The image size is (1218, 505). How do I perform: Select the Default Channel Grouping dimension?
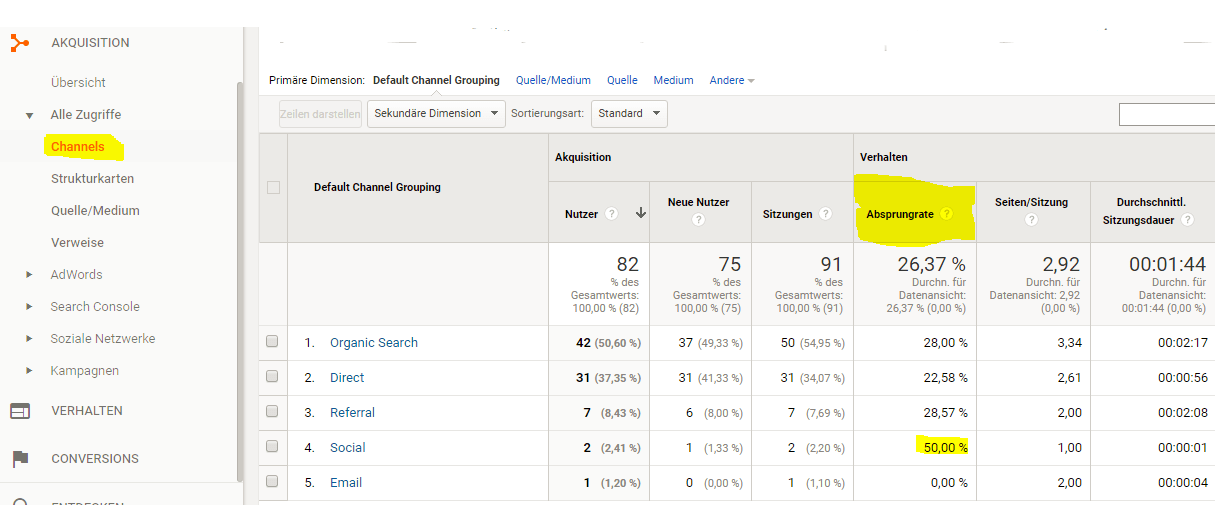436,80
